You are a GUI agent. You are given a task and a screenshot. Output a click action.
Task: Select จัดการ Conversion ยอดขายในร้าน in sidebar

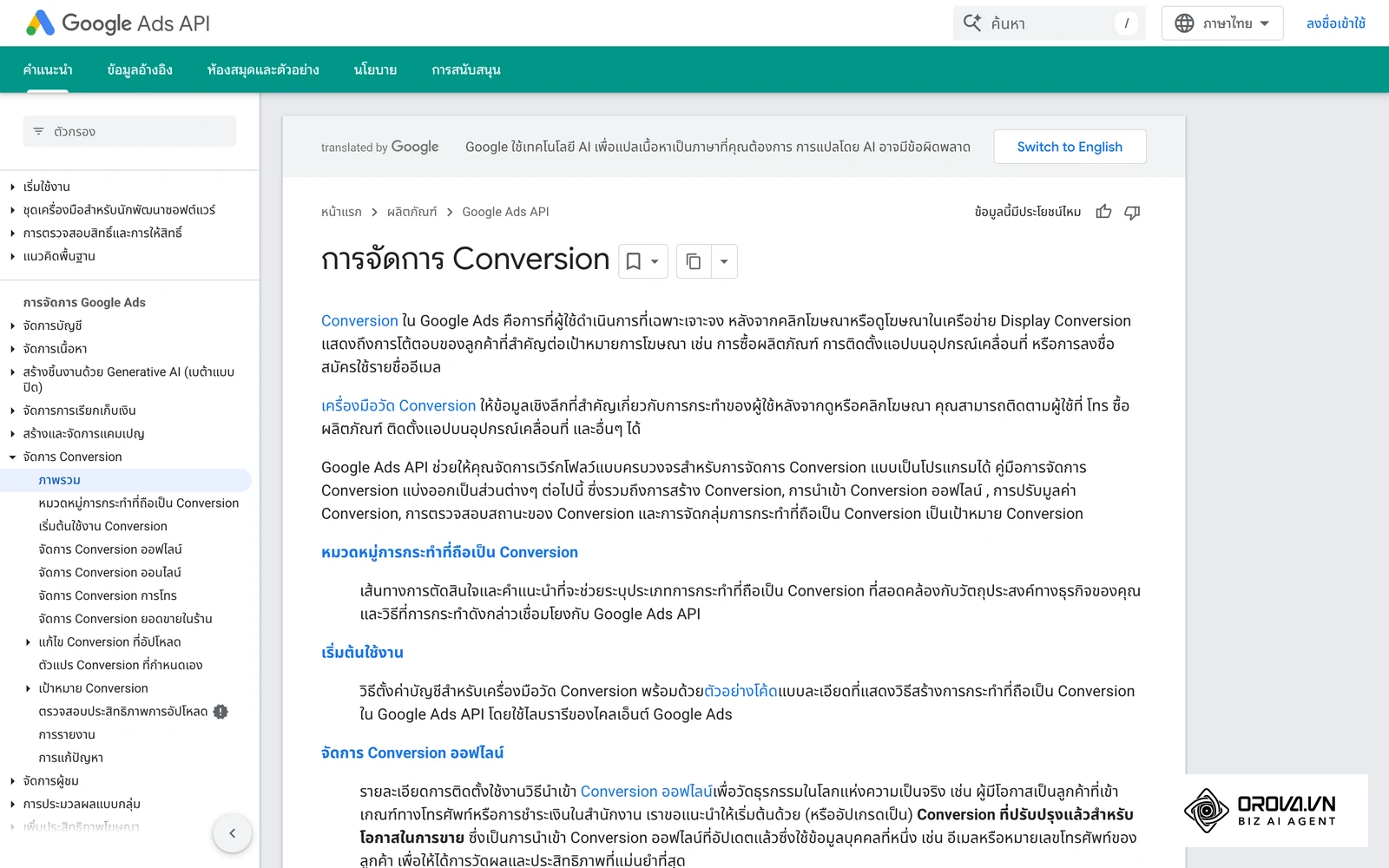click(126, 619)
